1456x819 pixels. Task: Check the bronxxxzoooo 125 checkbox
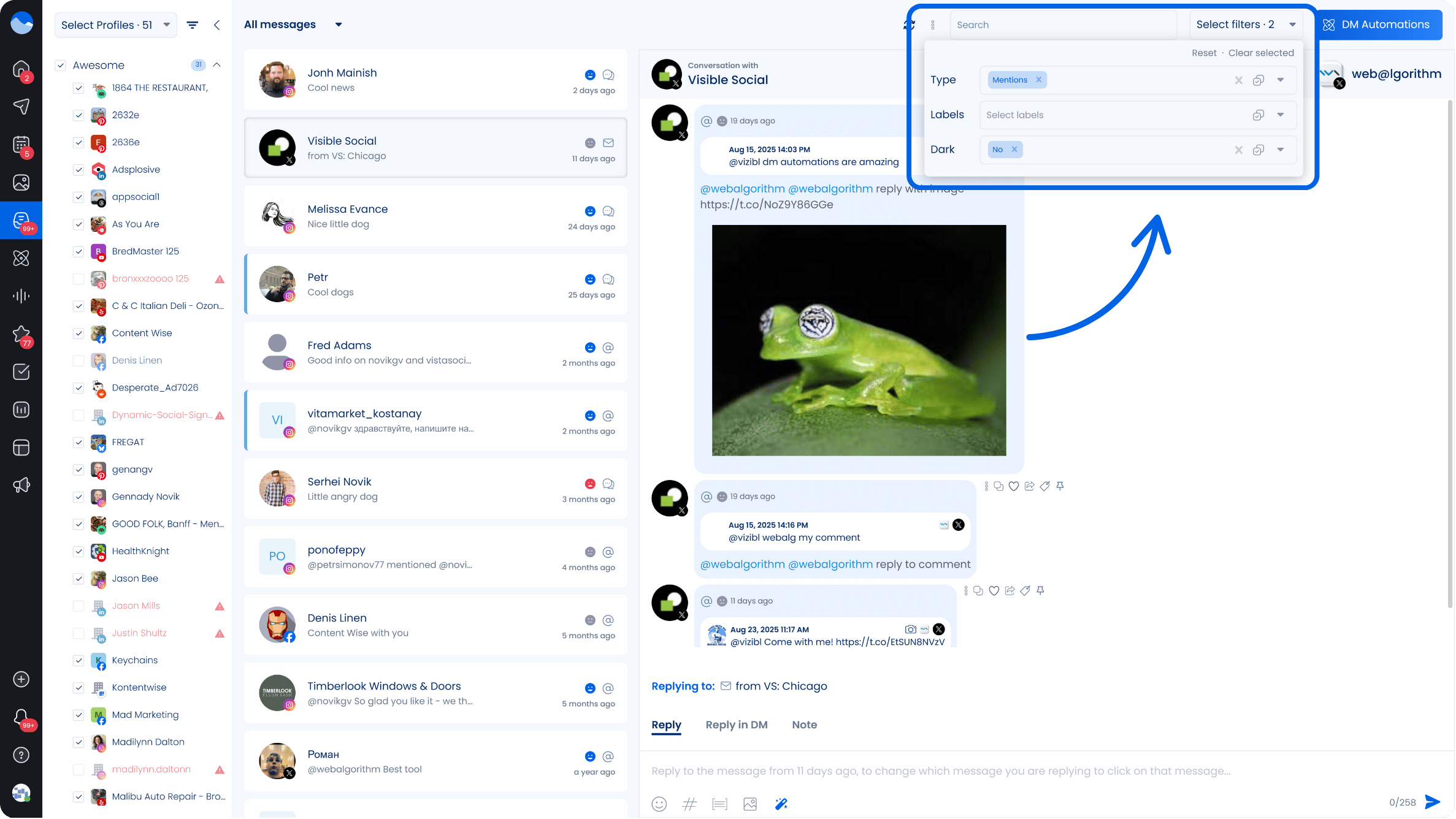coord(79,279)
